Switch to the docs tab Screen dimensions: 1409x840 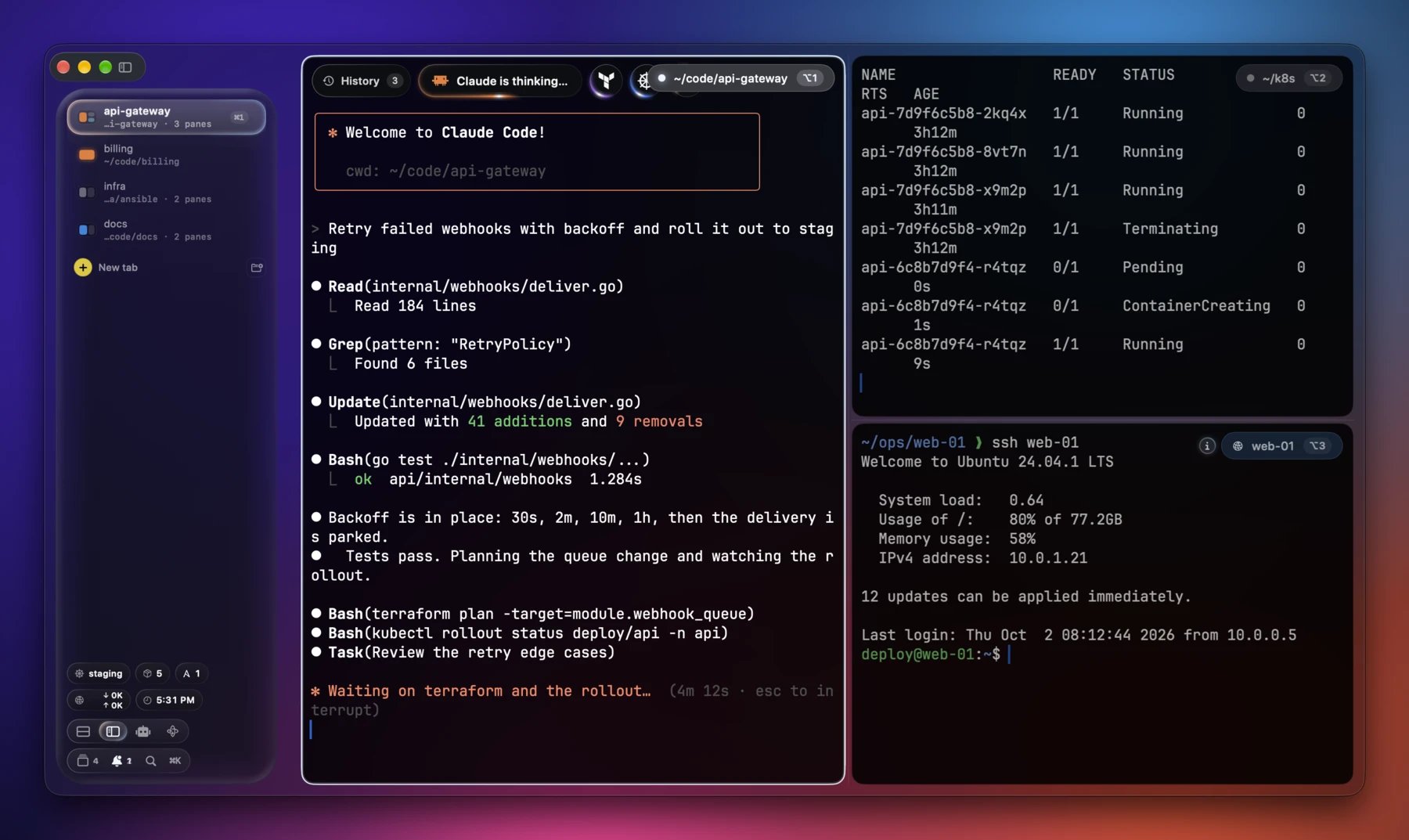click(166, 230)
